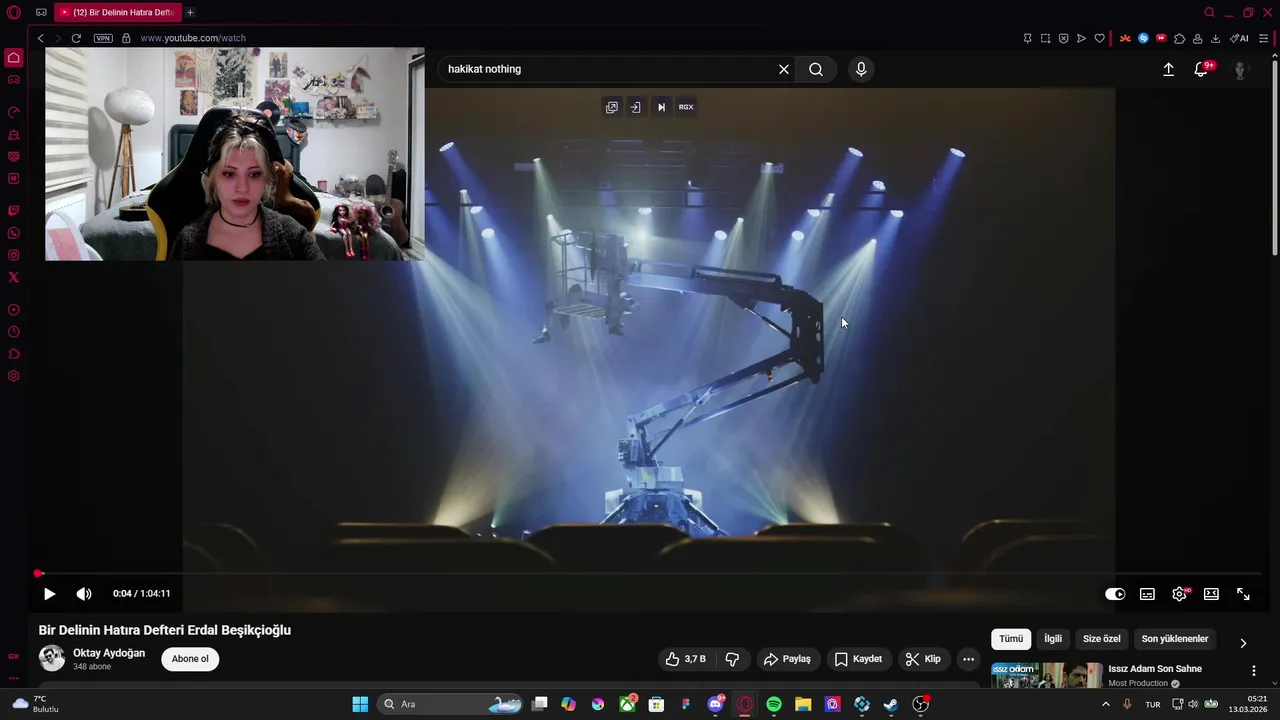
Task: Start voice search with microphone
Action: (x=861, y=69)
